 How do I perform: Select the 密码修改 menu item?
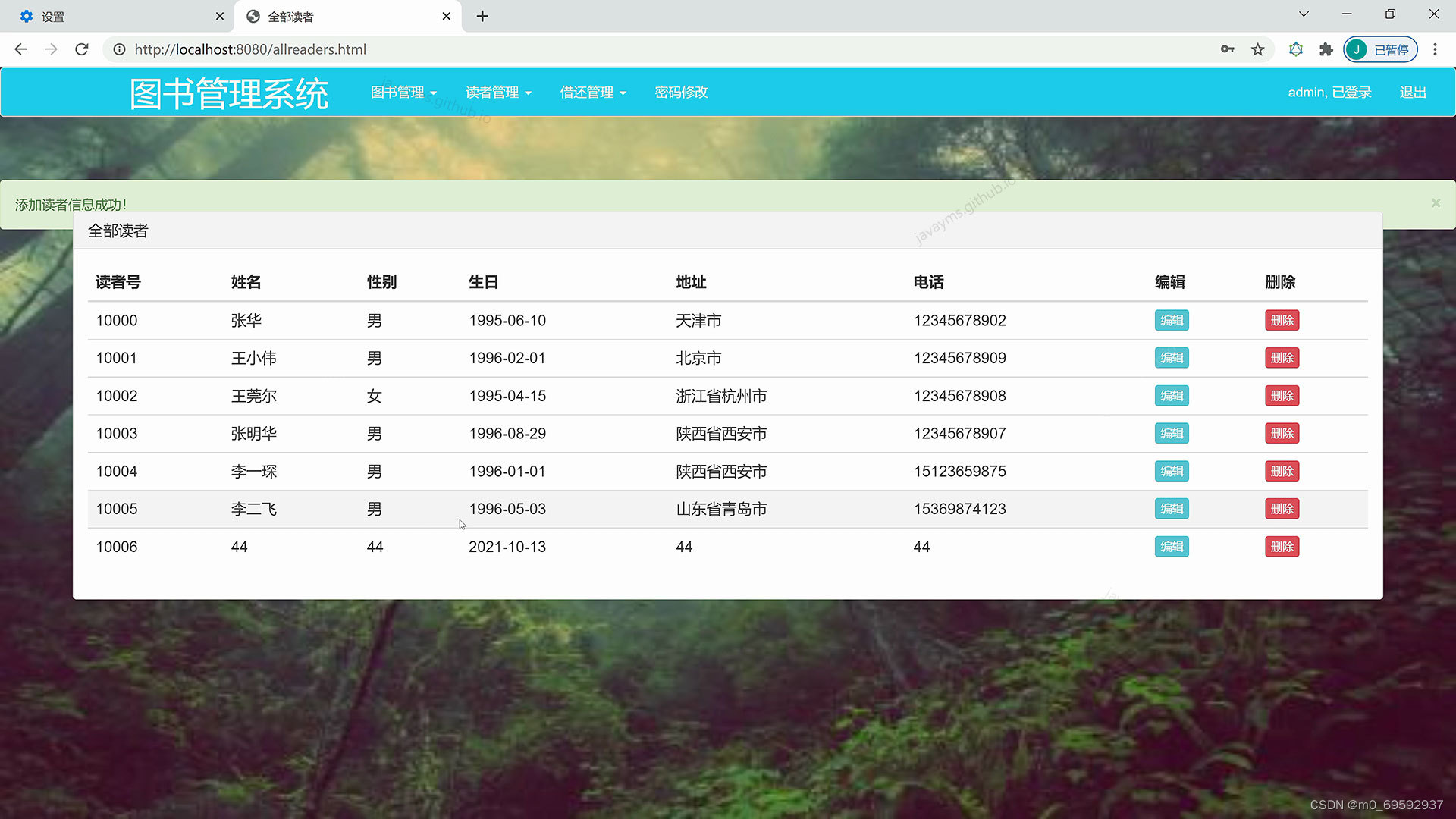click(x=680, y=92)
